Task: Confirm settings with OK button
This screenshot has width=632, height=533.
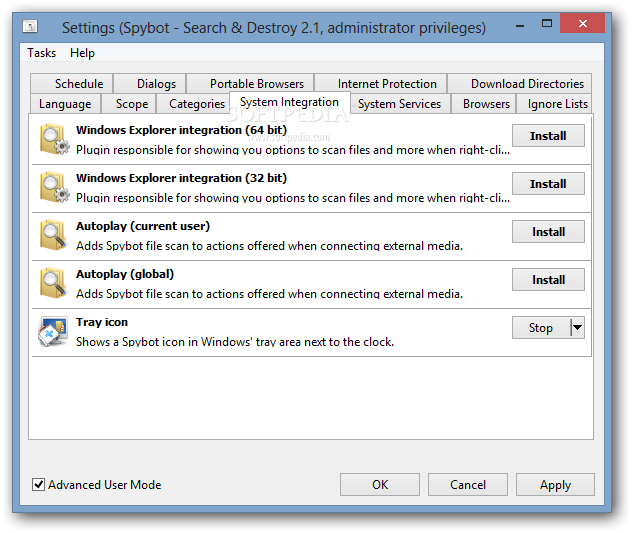Action: click(x=380, y=484)
